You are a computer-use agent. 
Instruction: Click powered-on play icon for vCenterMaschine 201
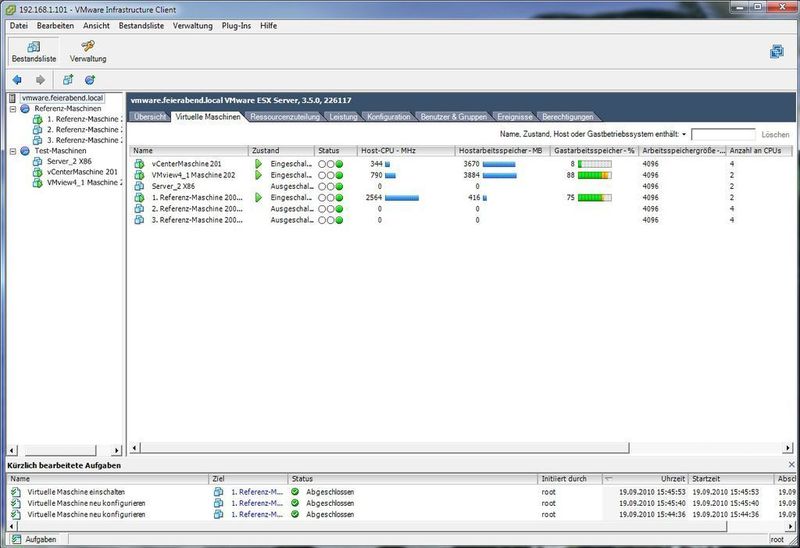(258, 164)
